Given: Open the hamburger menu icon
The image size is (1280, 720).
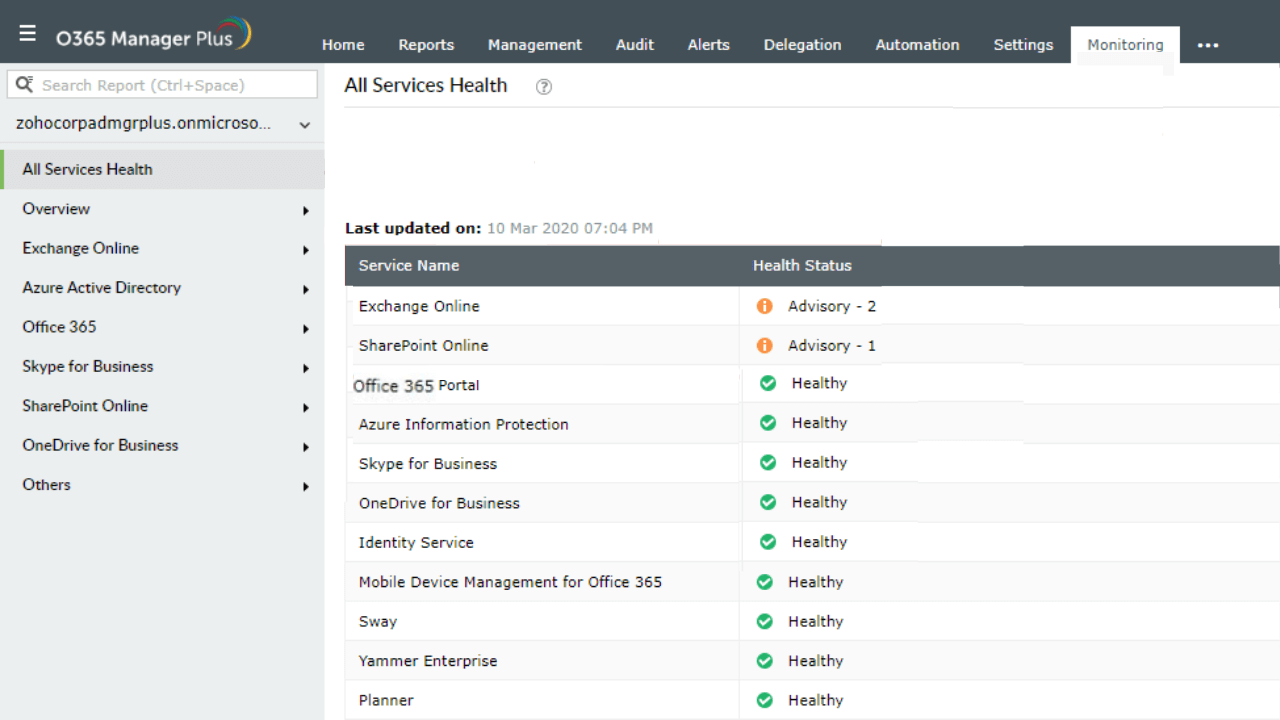Looking at the screenshot, I should pyautogui.click(x=27, y=33).
